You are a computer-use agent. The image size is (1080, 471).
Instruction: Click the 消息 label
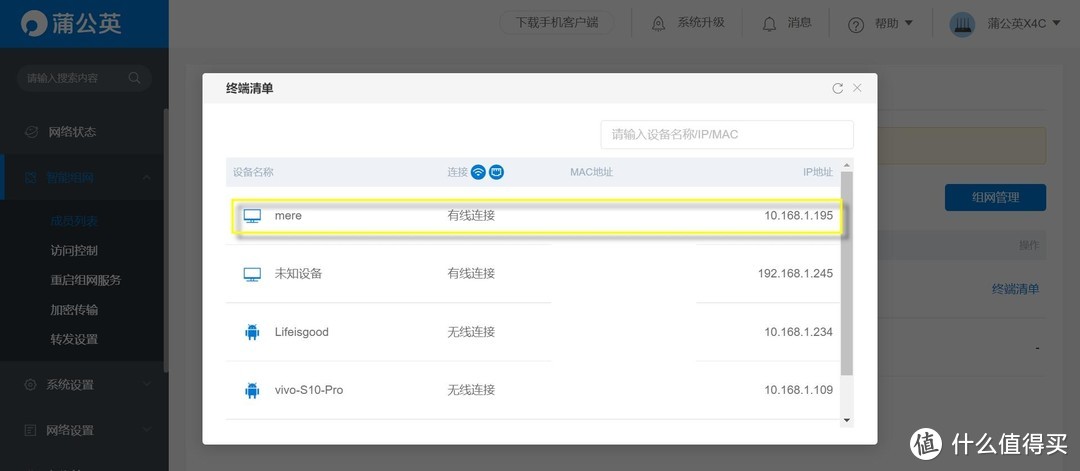tap(800, 23)
